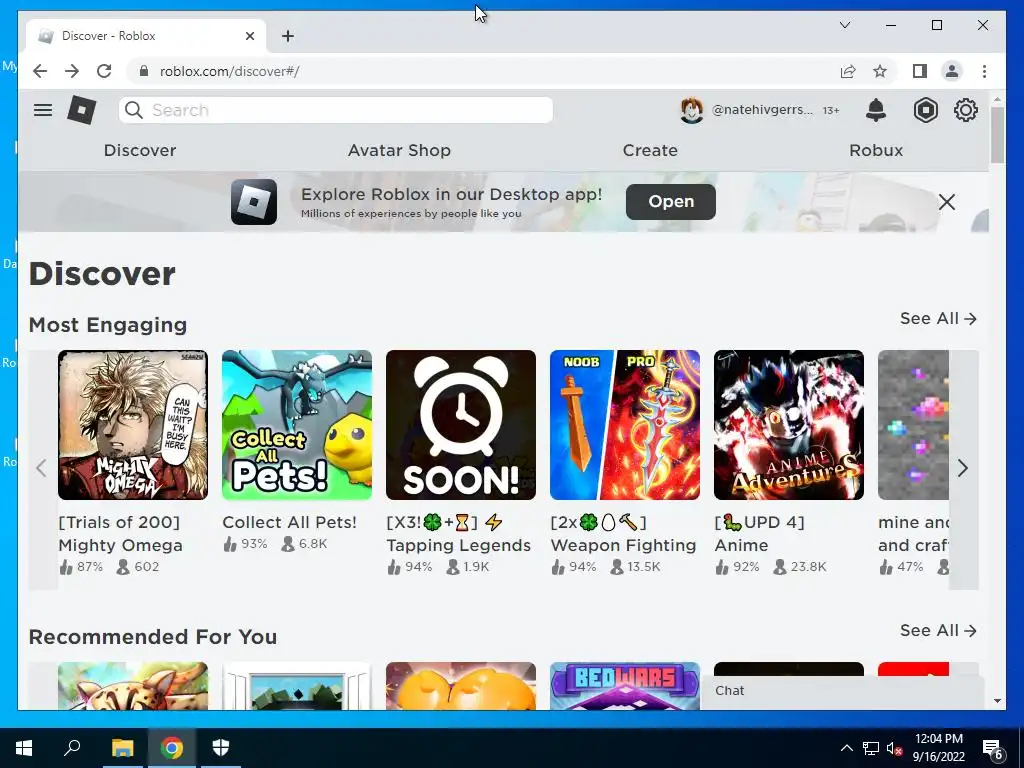The width and height of the screenshot is (1024, 768).
Task: View site lock information
Action: [144, 71]
